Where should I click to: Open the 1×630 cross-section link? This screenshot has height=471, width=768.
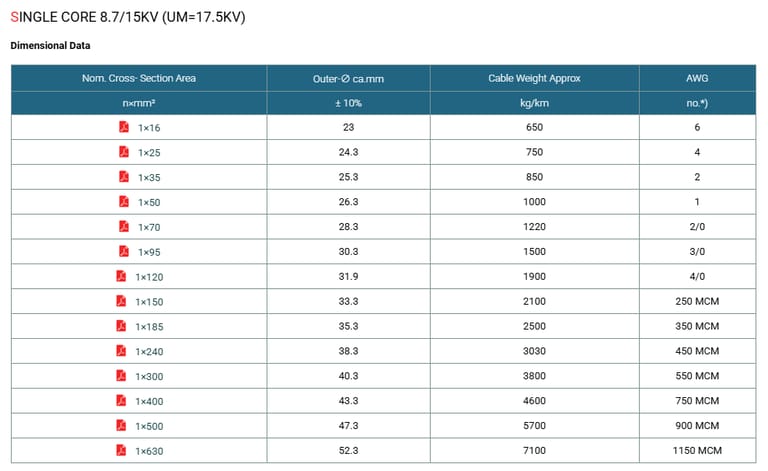149,451
